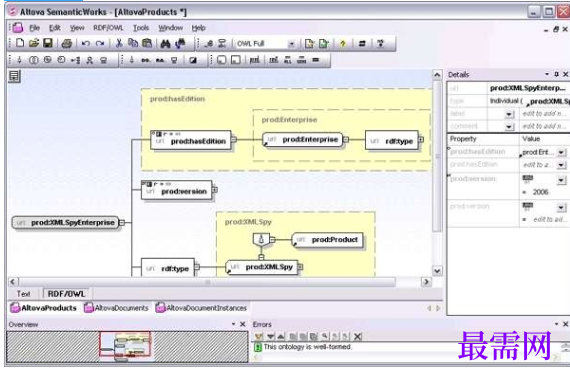Run the semantics check icon next to OWL Full
This screenshot has width=570, height=377.
(x=222, y=44)
